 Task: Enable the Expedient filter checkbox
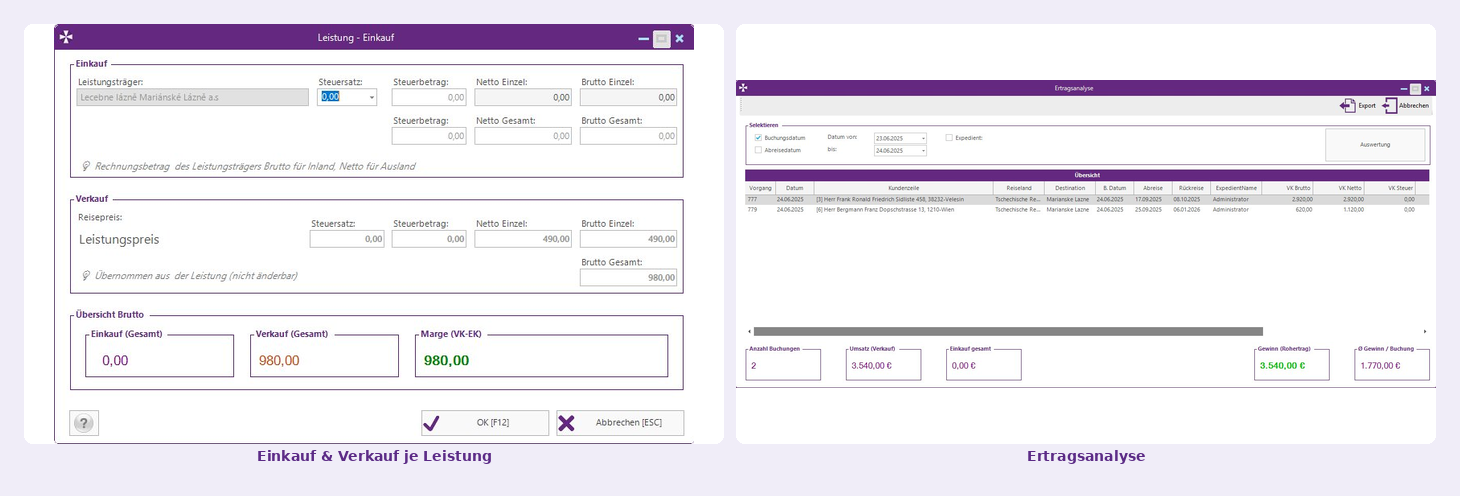949,137
